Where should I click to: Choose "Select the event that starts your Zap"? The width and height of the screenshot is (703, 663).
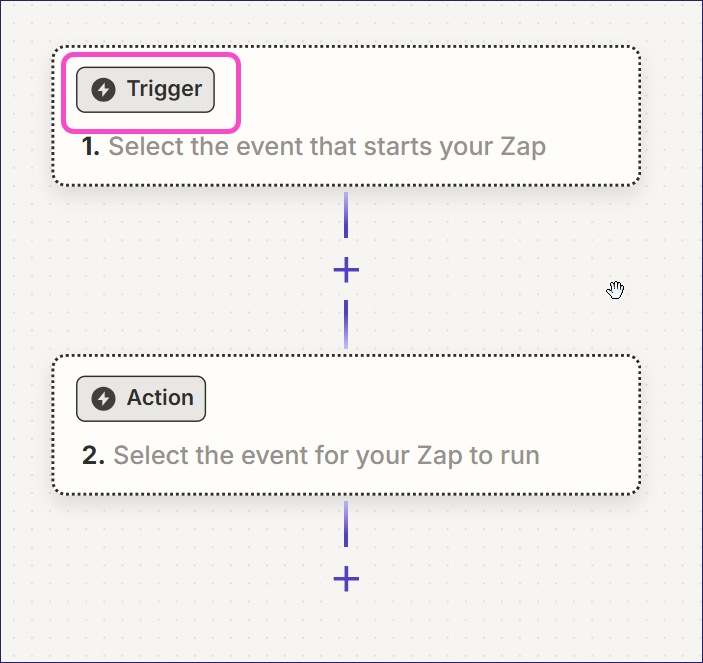326,147
